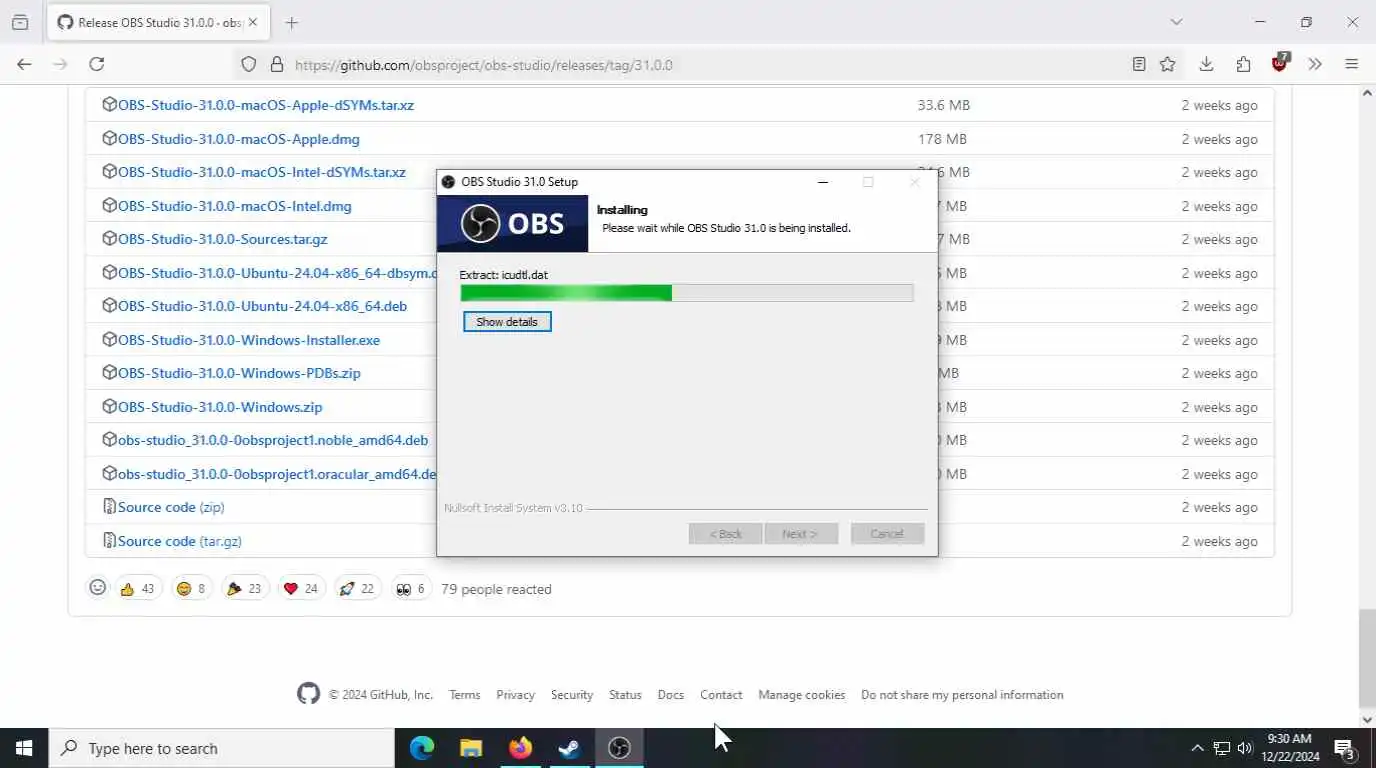Download obs-studio noble_amd64.deb package

[x=273, y=440]
